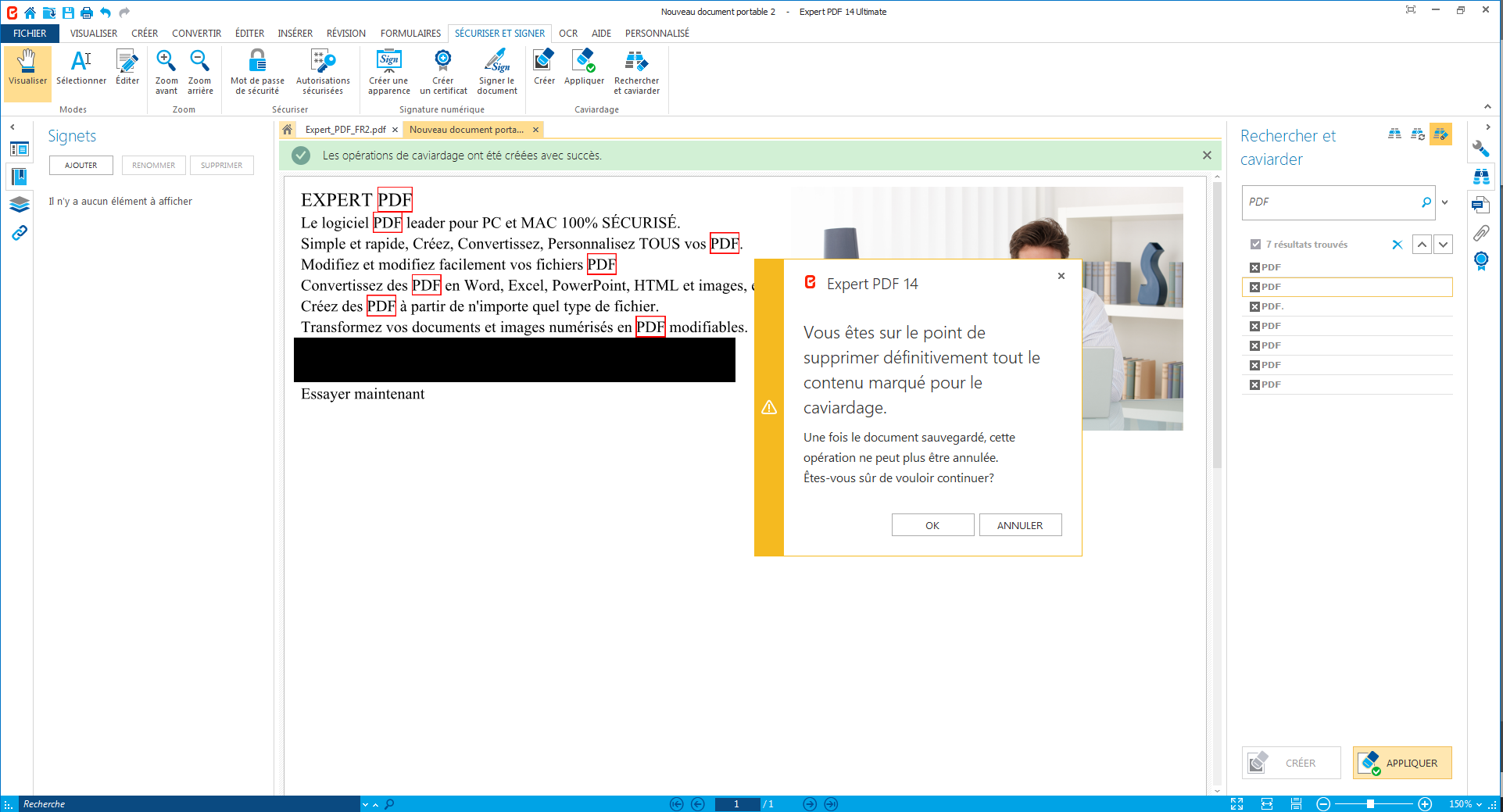Click the Print icon in title bar
The width and height of the screenshot is (1503, 812).
coord(87,12)
